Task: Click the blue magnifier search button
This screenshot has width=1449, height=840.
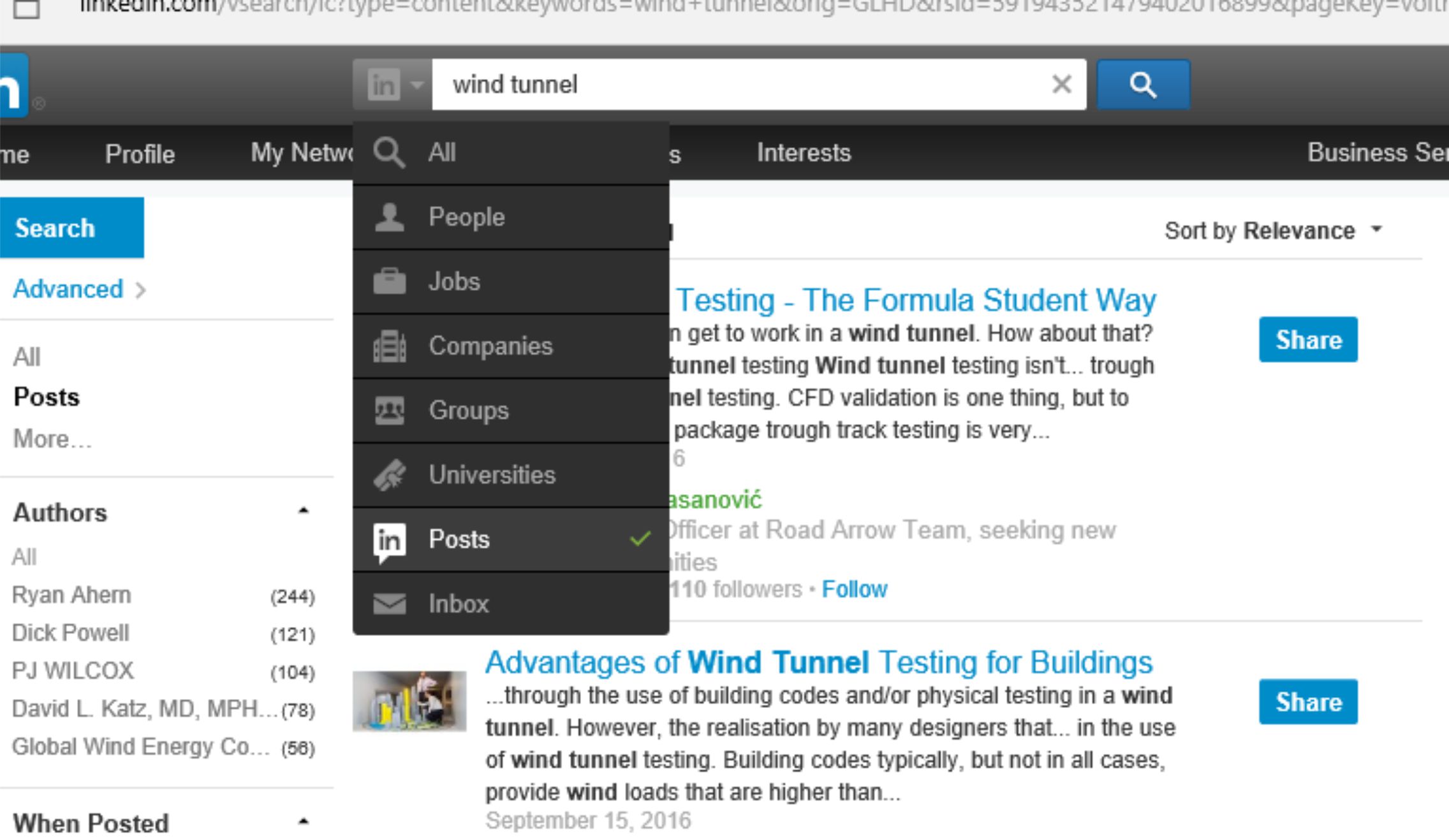Action: 1143,84
